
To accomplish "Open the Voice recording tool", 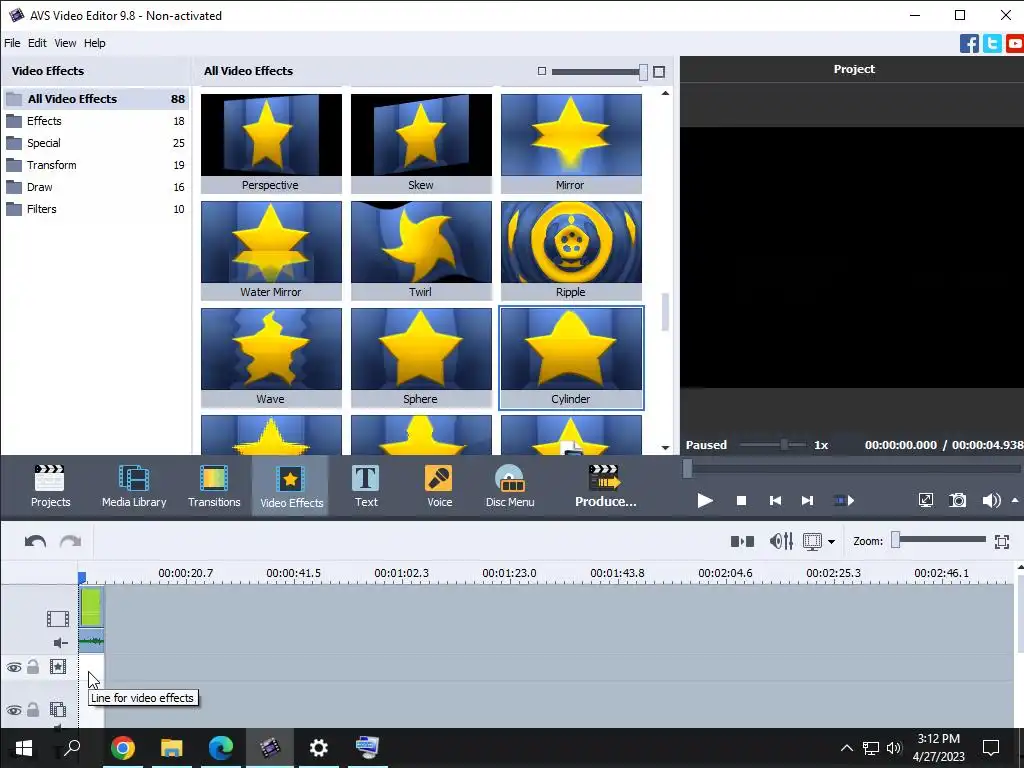I will pyautogui.click(x=439, y=486).
